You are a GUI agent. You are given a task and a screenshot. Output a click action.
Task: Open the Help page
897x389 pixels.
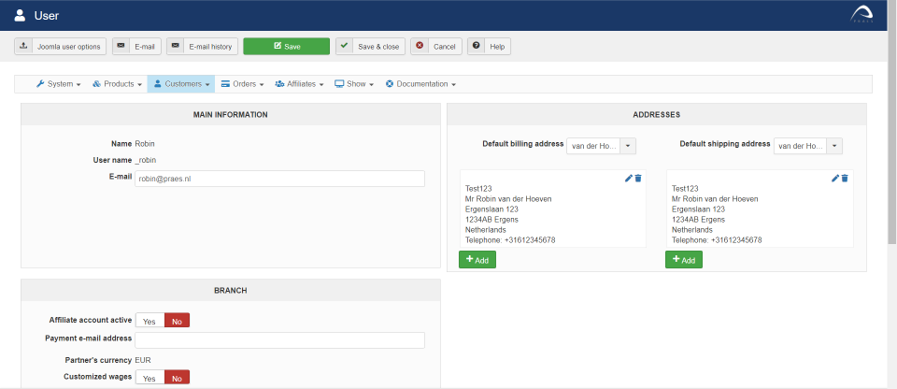[489, 46]
